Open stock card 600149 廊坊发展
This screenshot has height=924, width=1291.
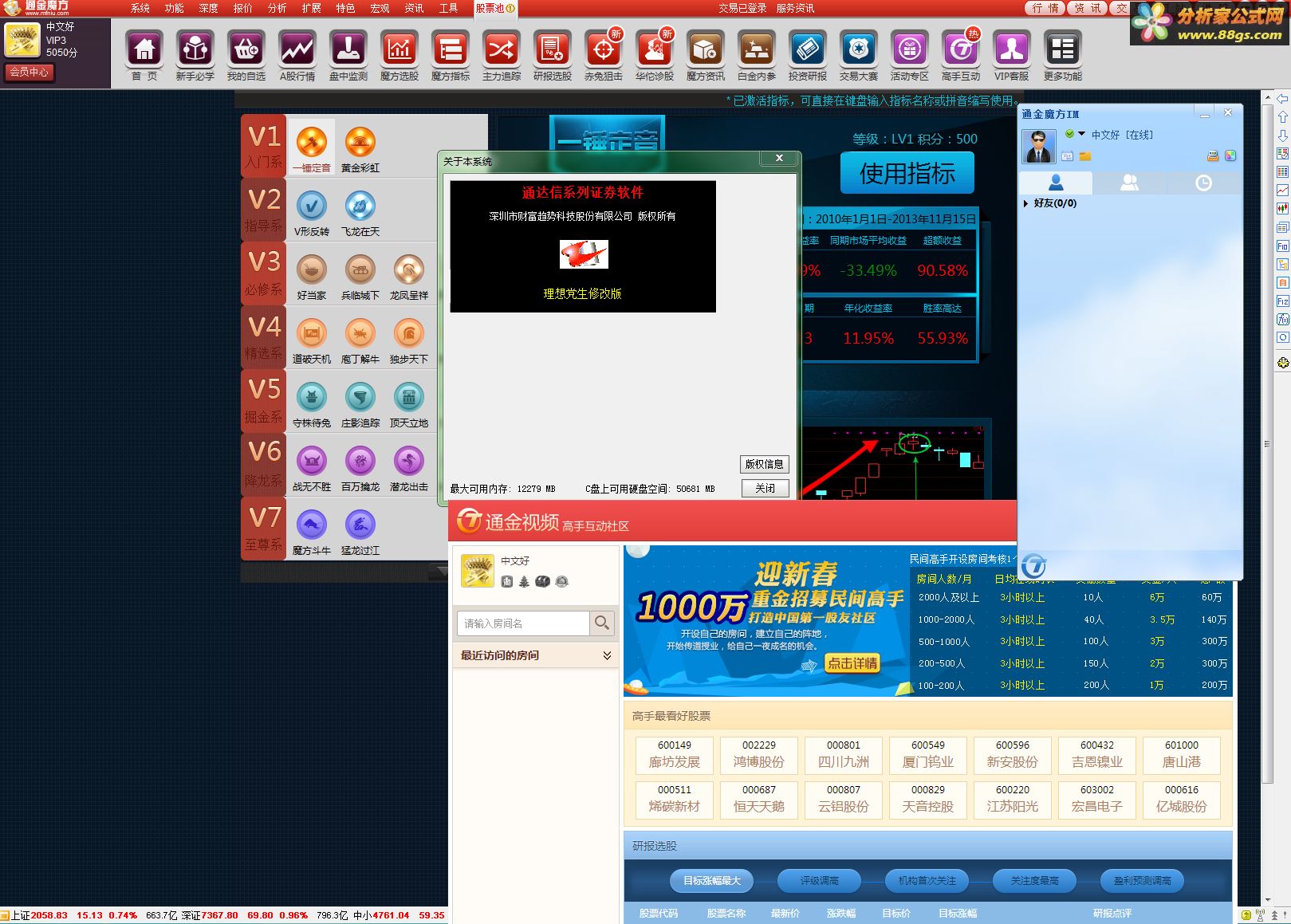coord(675,755)
